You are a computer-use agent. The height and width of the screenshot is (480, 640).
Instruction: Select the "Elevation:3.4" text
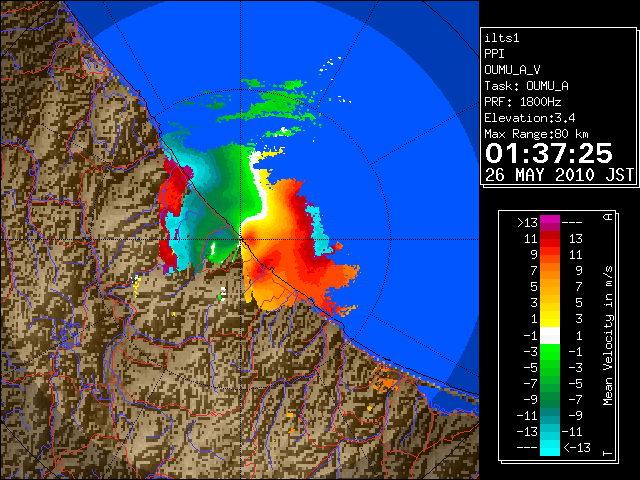point(530,118)
